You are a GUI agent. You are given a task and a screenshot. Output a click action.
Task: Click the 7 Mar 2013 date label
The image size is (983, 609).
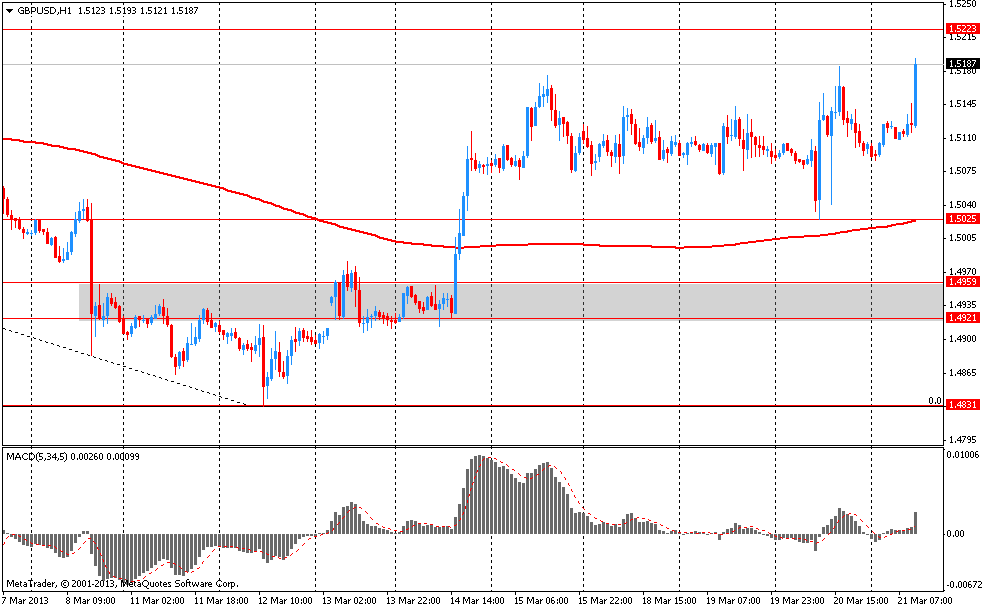click(x=26, y=599)
